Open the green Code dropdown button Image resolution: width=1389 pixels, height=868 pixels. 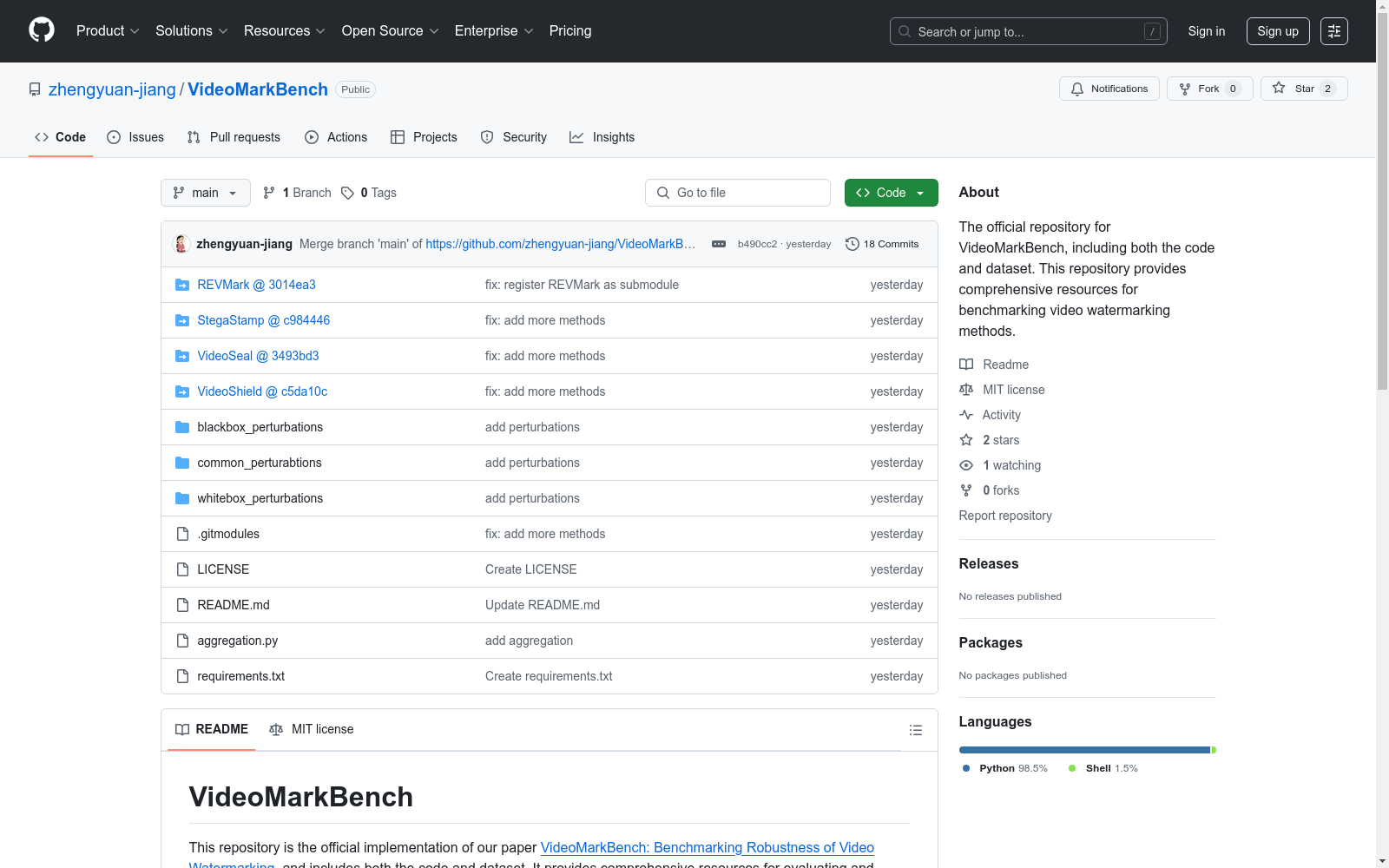891,193
